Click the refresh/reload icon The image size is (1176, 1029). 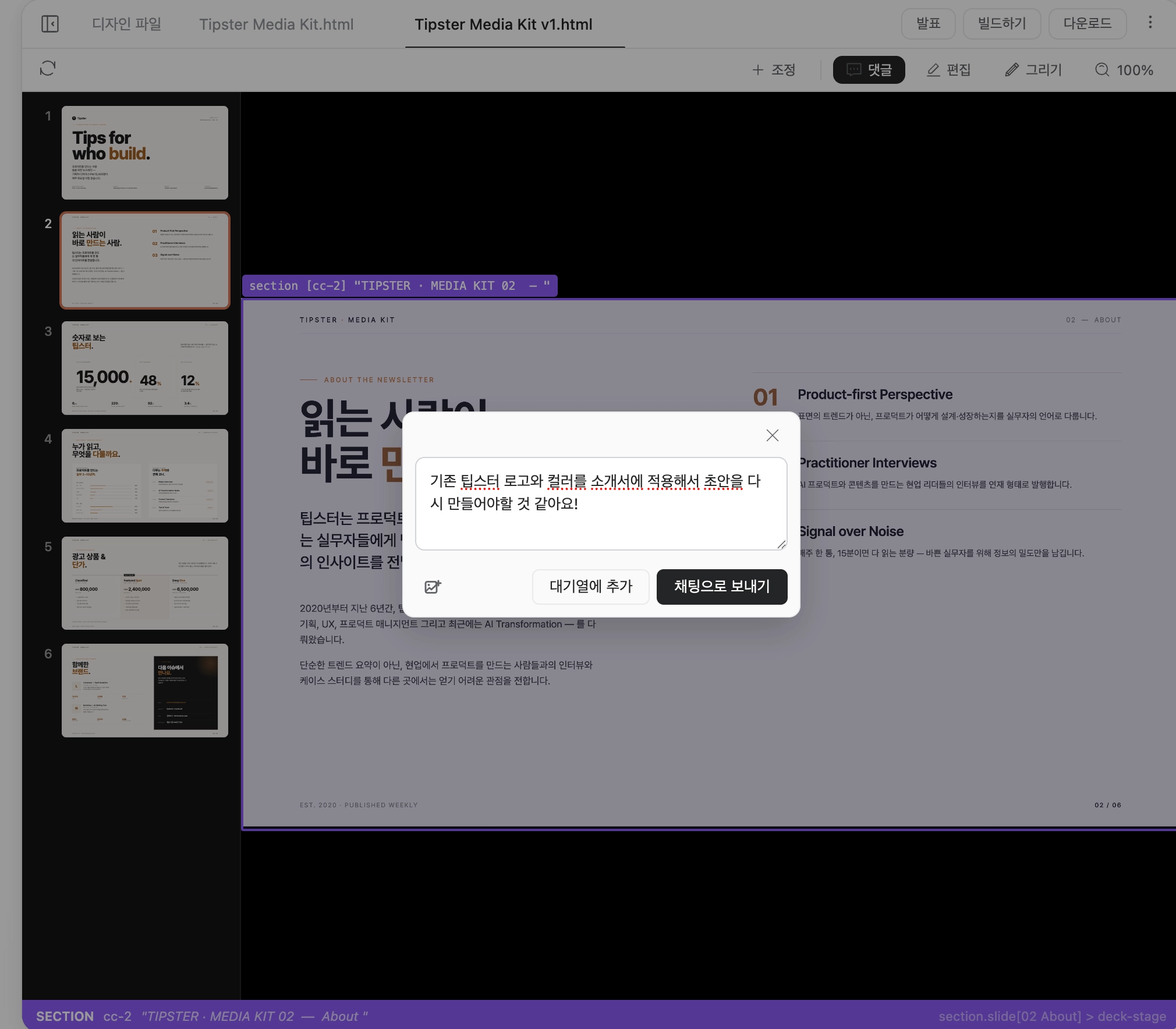(x=48, y=69)
